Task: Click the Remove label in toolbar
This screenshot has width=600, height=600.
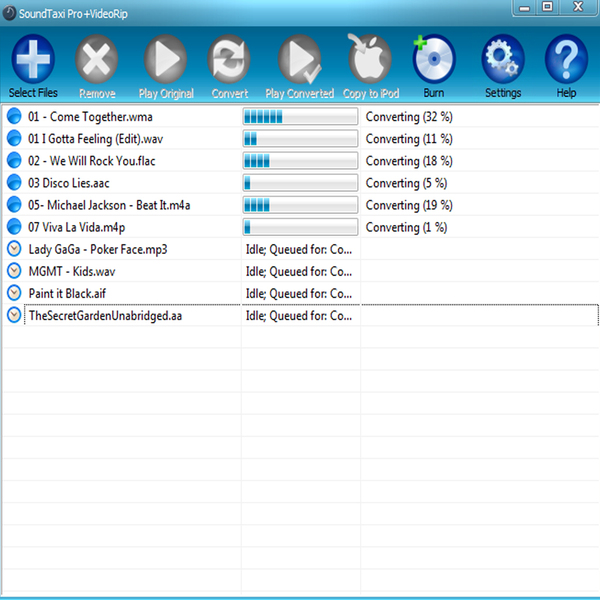Action: pos(97,93)
